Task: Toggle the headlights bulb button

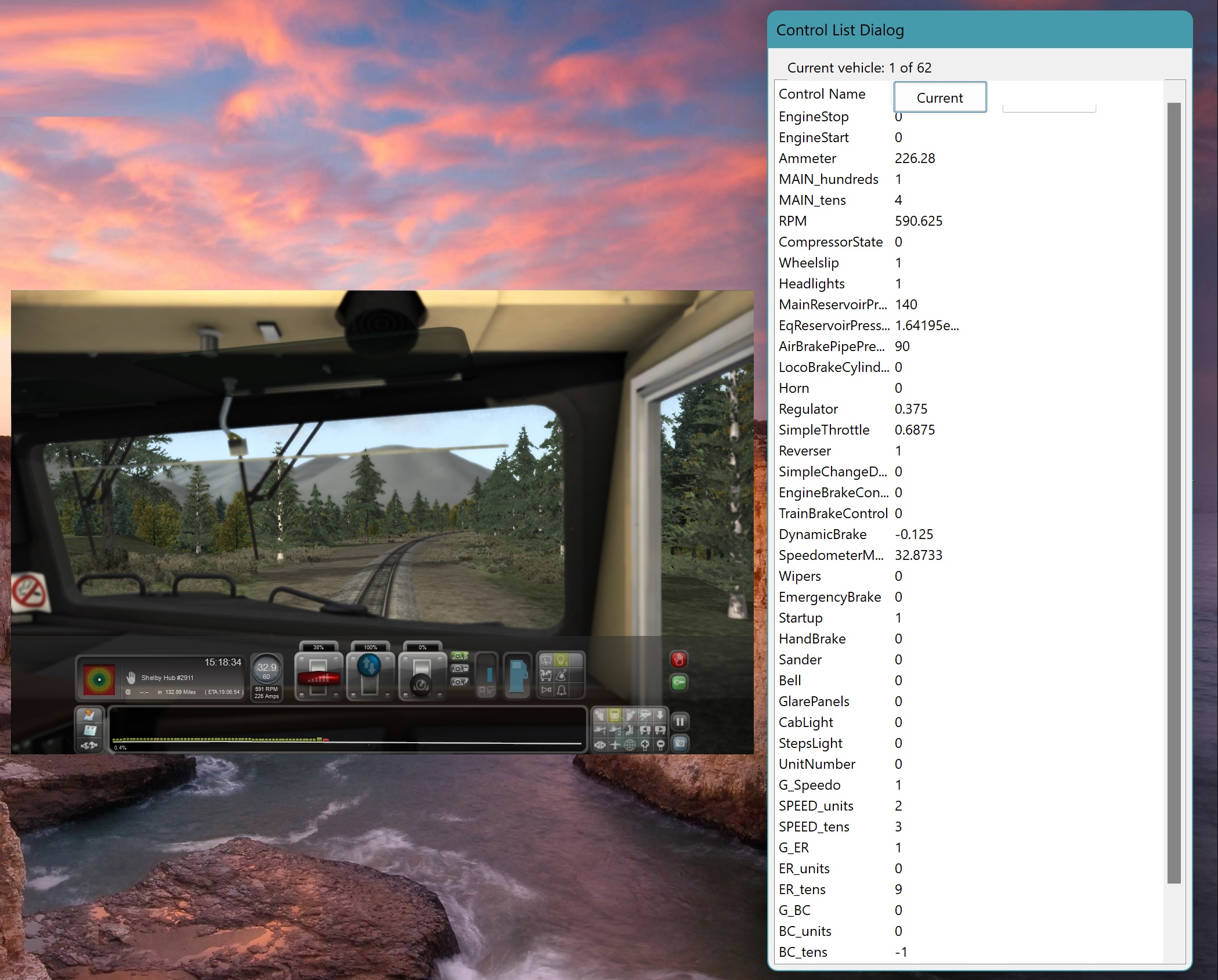Action: coord(561,660)
